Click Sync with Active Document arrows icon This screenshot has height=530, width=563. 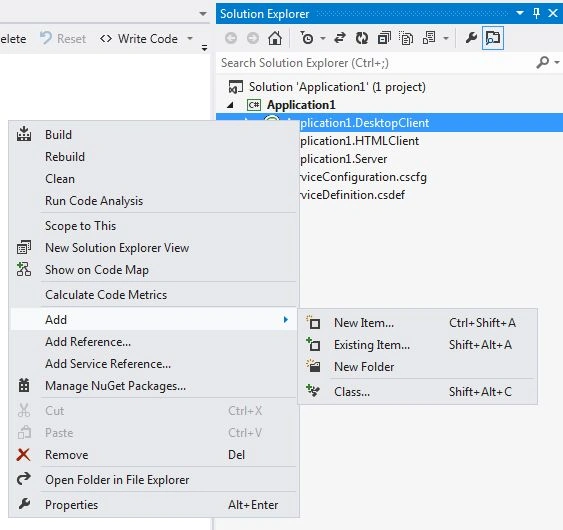(x=340, y=38)
